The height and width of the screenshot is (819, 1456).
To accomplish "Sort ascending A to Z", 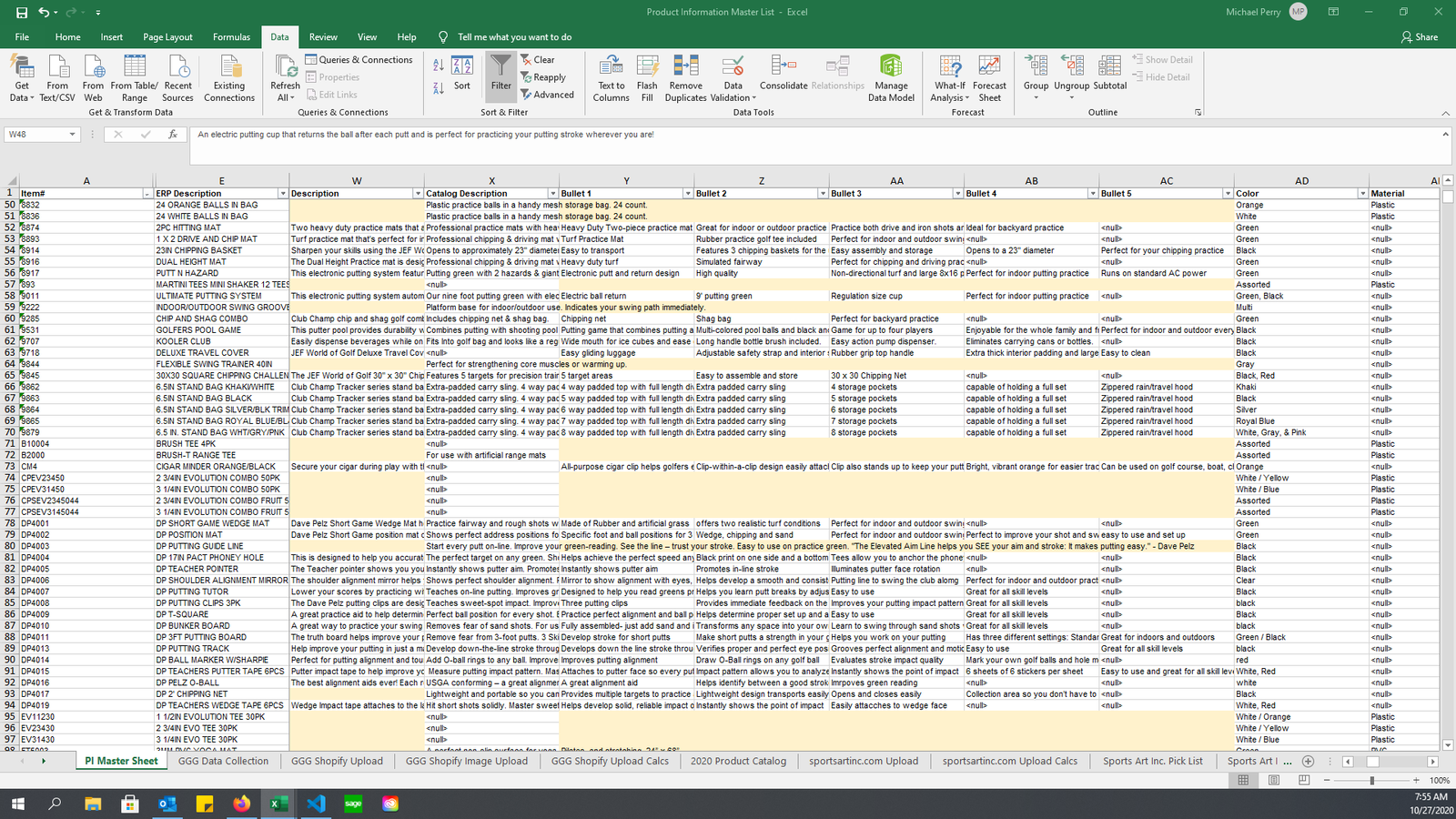I will click(439, 65).
